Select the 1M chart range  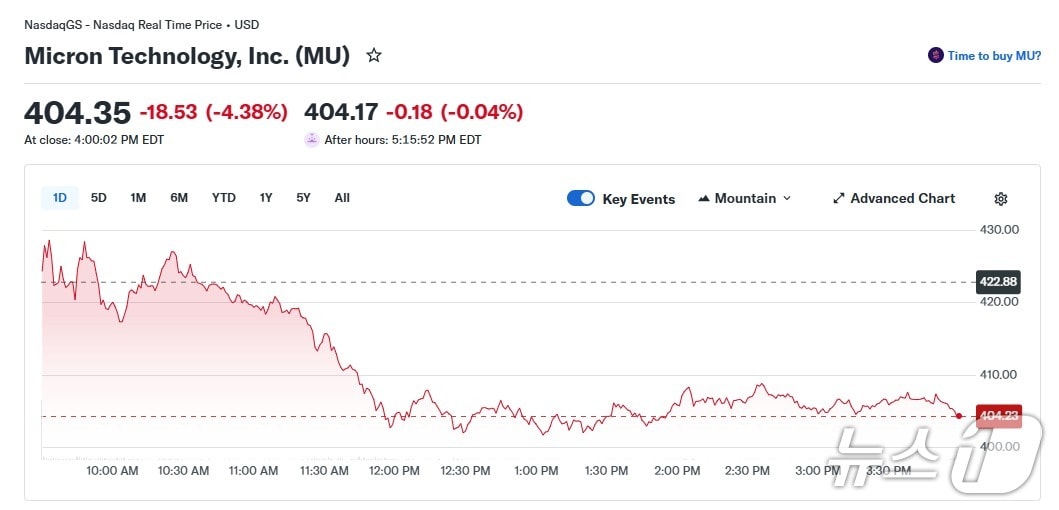(138, 198)
